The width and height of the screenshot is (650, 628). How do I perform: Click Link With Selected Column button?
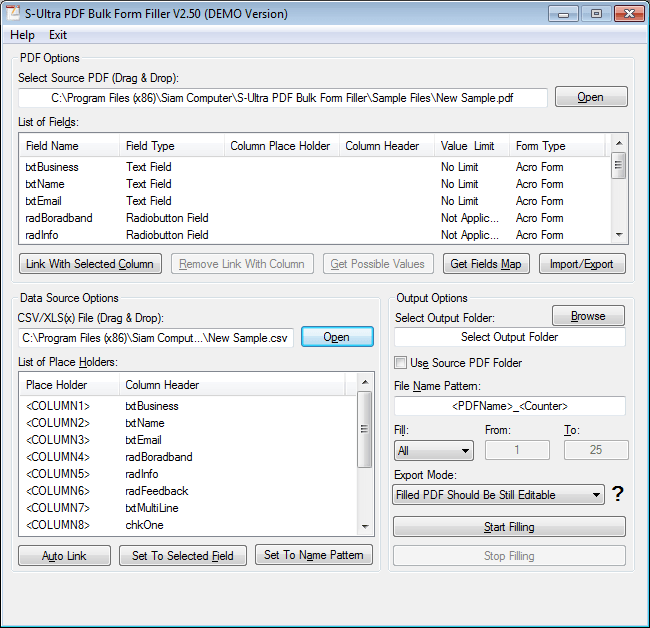pos(90,264)
